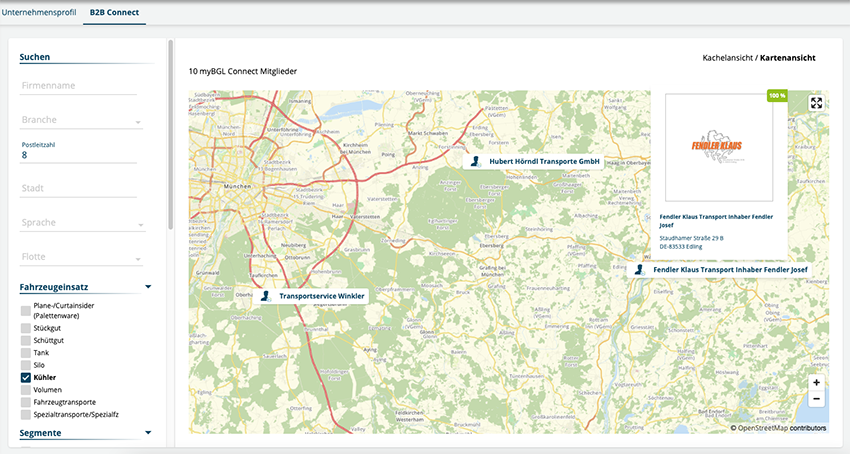Uncheck the Kühler checkbox
Screen dimensions: 850x454
pos(25,378)
